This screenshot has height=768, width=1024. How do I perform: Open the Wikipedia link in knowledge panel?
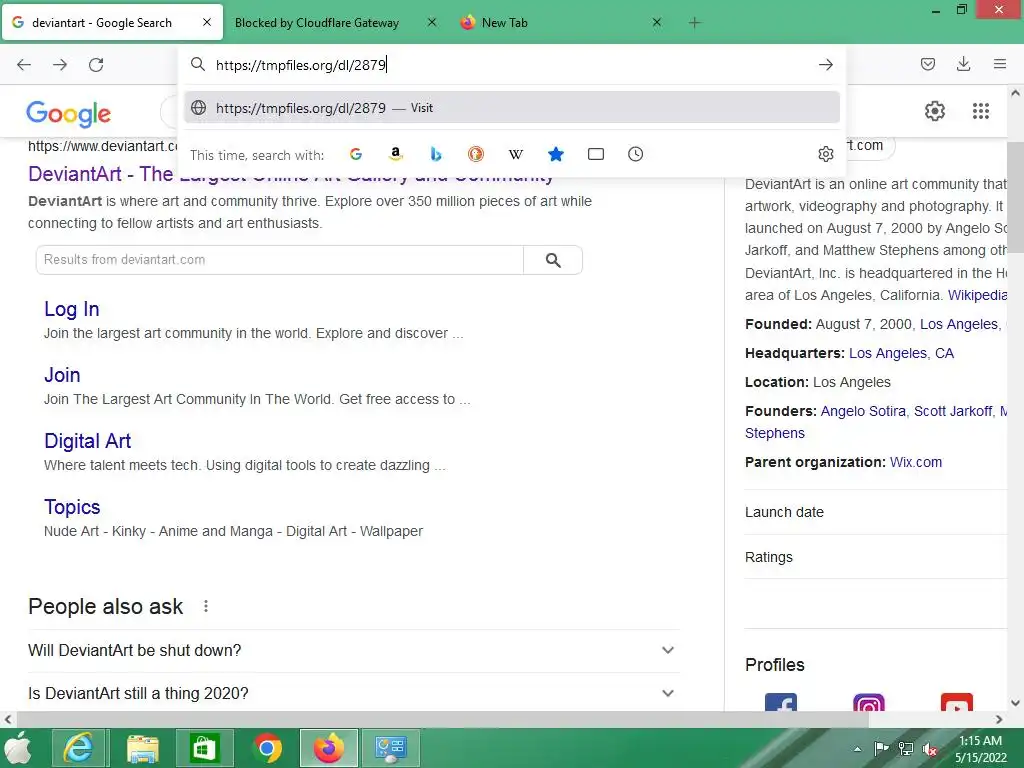click(x=977, y=295)
